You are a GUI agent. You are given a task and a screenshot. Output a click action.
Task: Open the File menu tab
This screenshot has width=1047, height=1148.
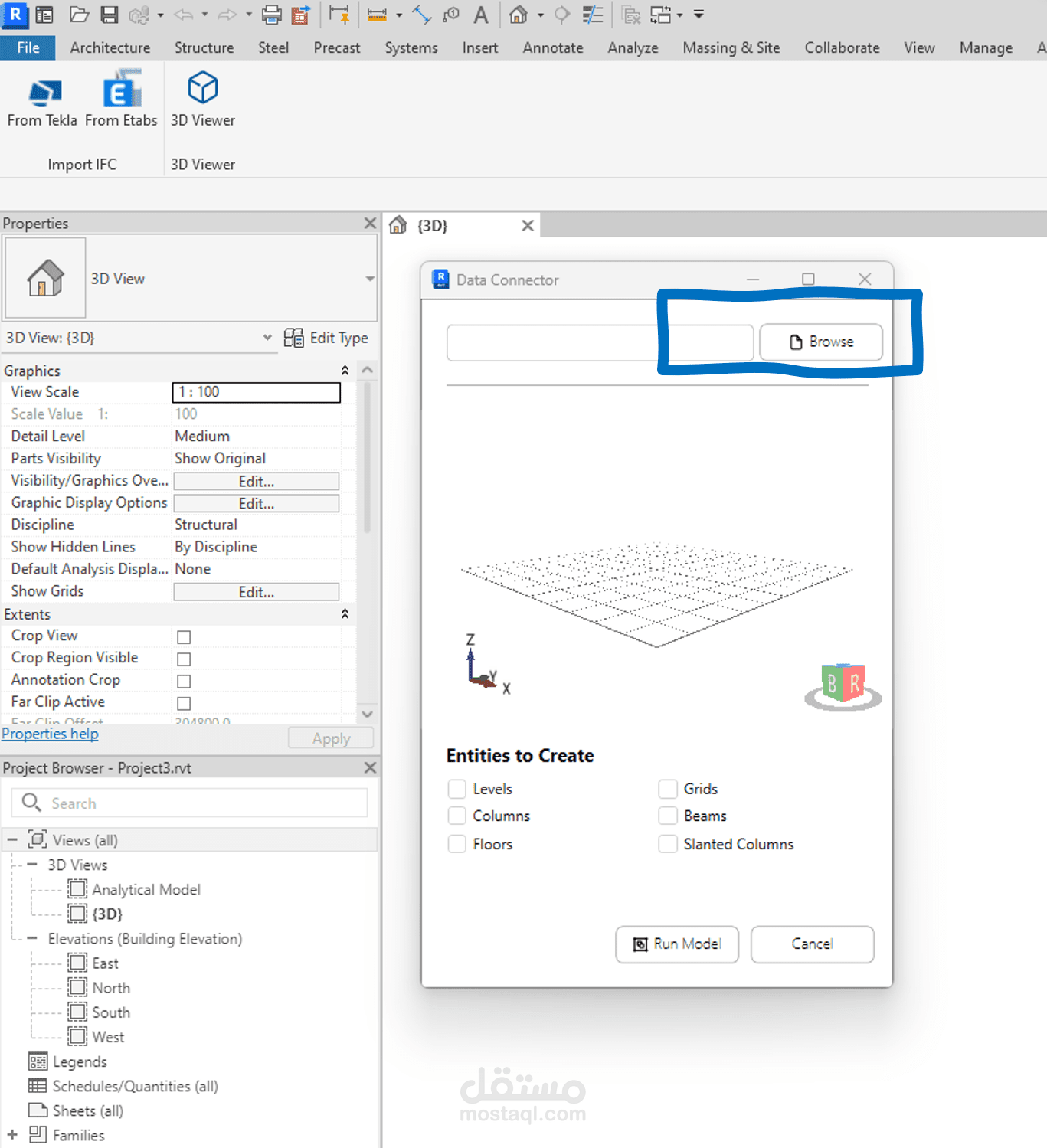pos(28,47)
